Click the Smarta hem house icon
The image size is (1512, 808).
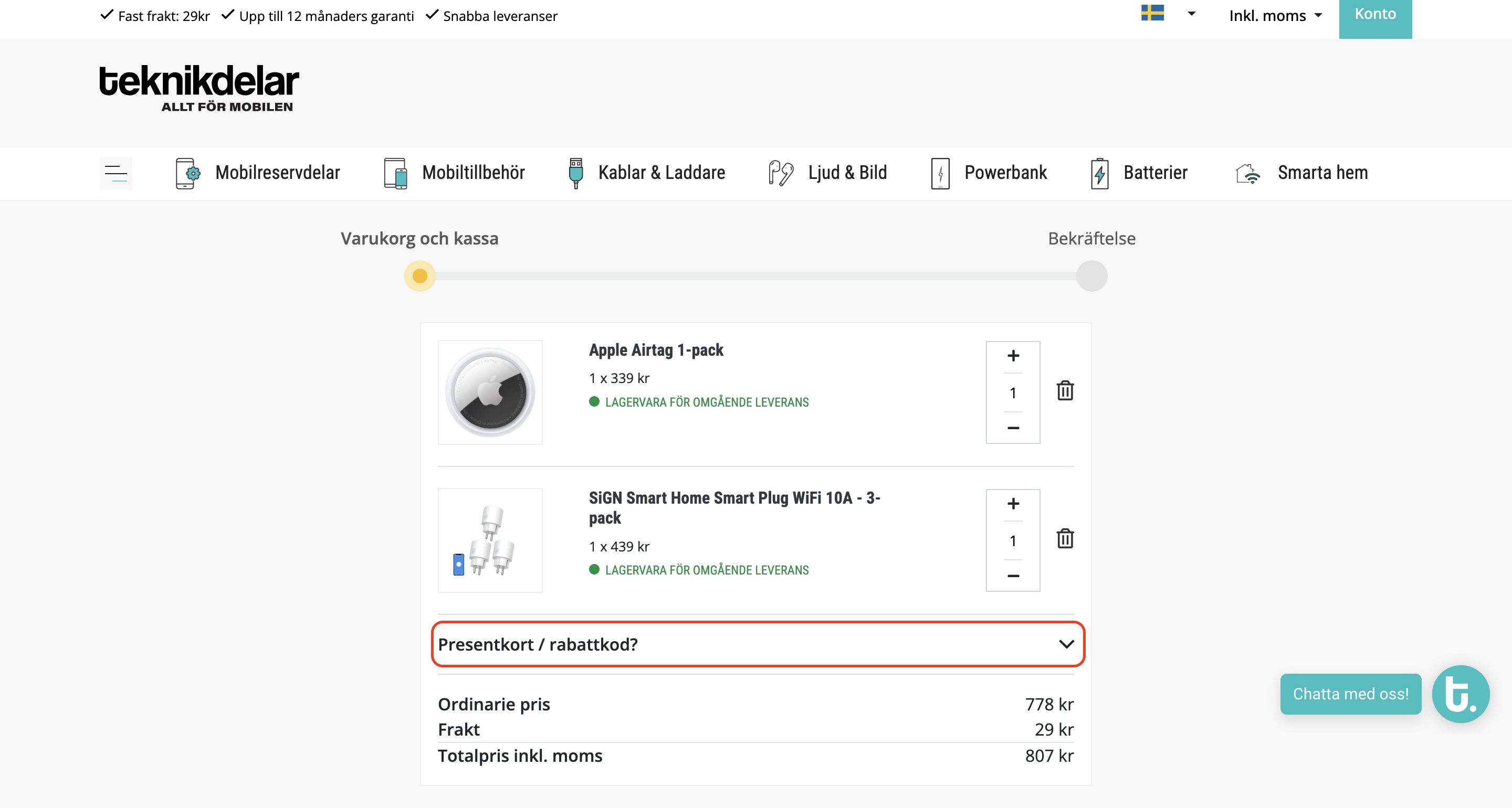click(1247, 173)
